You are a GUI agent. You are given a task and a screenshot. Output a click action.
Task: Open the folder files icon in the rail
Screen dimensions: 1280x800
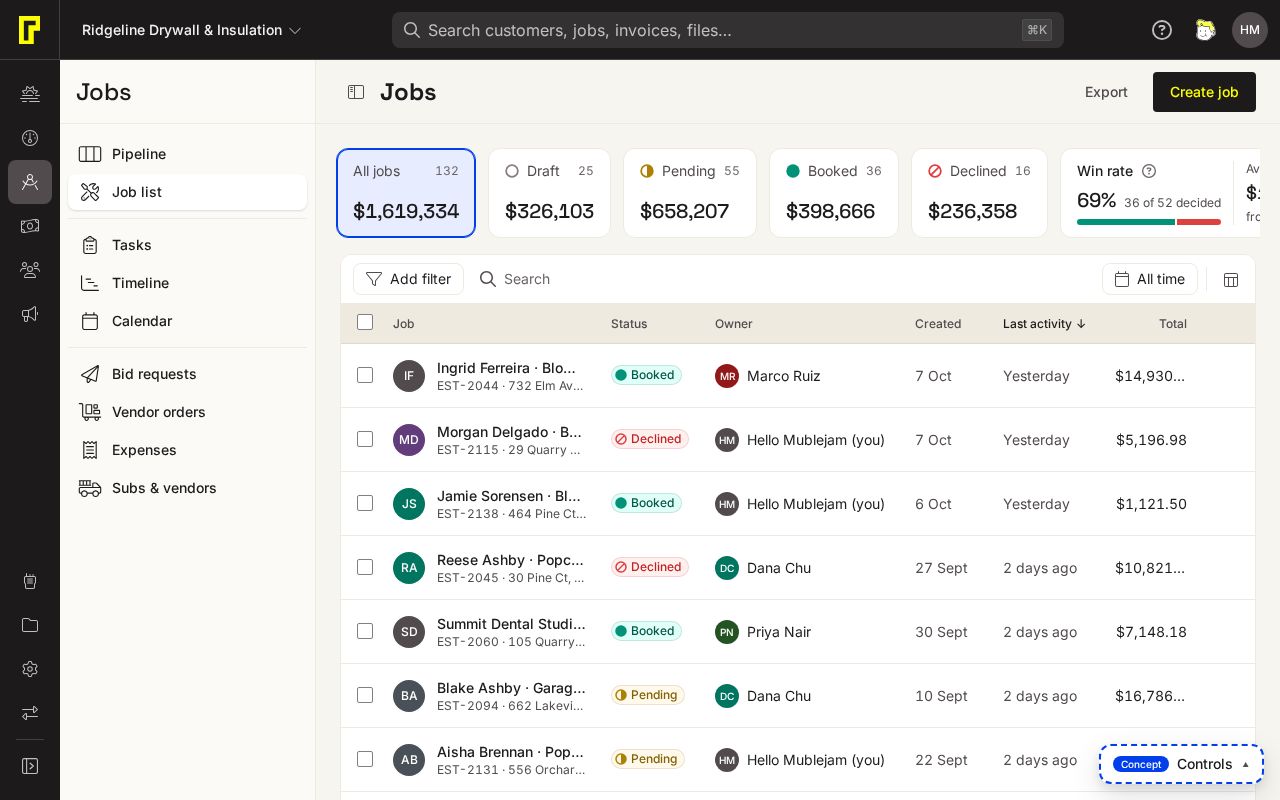point(30,625)
